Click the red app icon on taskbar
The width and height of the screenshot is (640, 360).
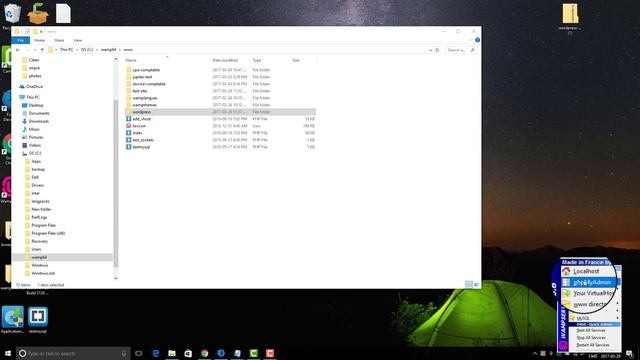(270, 353)
